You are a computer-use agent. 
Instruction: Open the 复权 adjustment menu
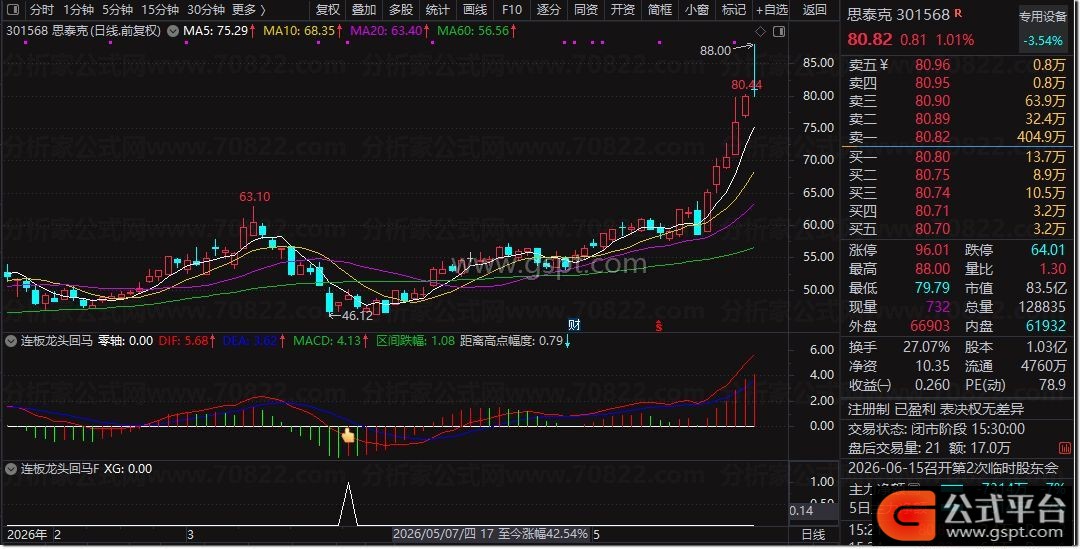tap(328, 10)
